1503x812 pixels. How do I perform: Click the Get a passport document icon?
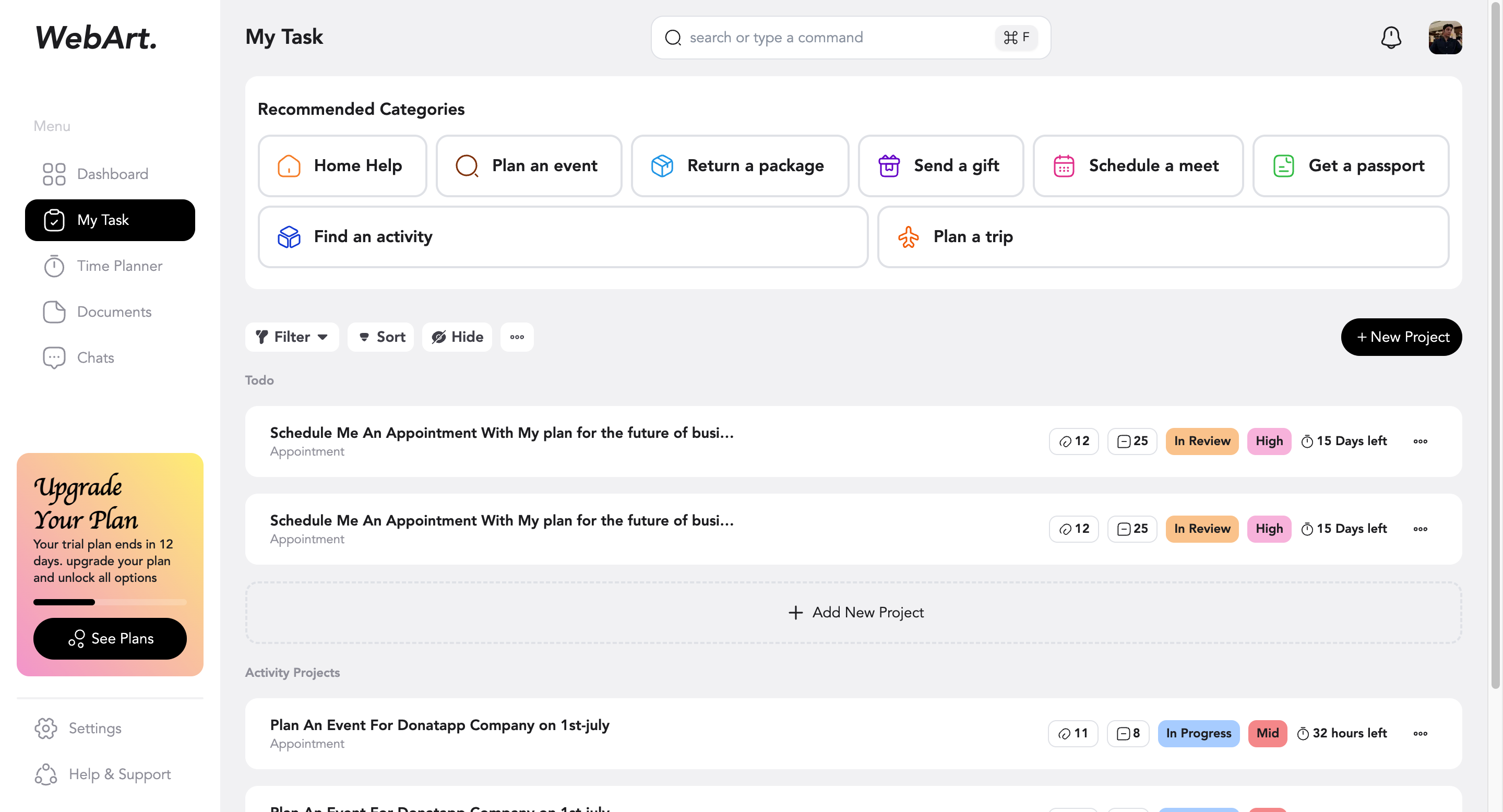coord(1283,165)
